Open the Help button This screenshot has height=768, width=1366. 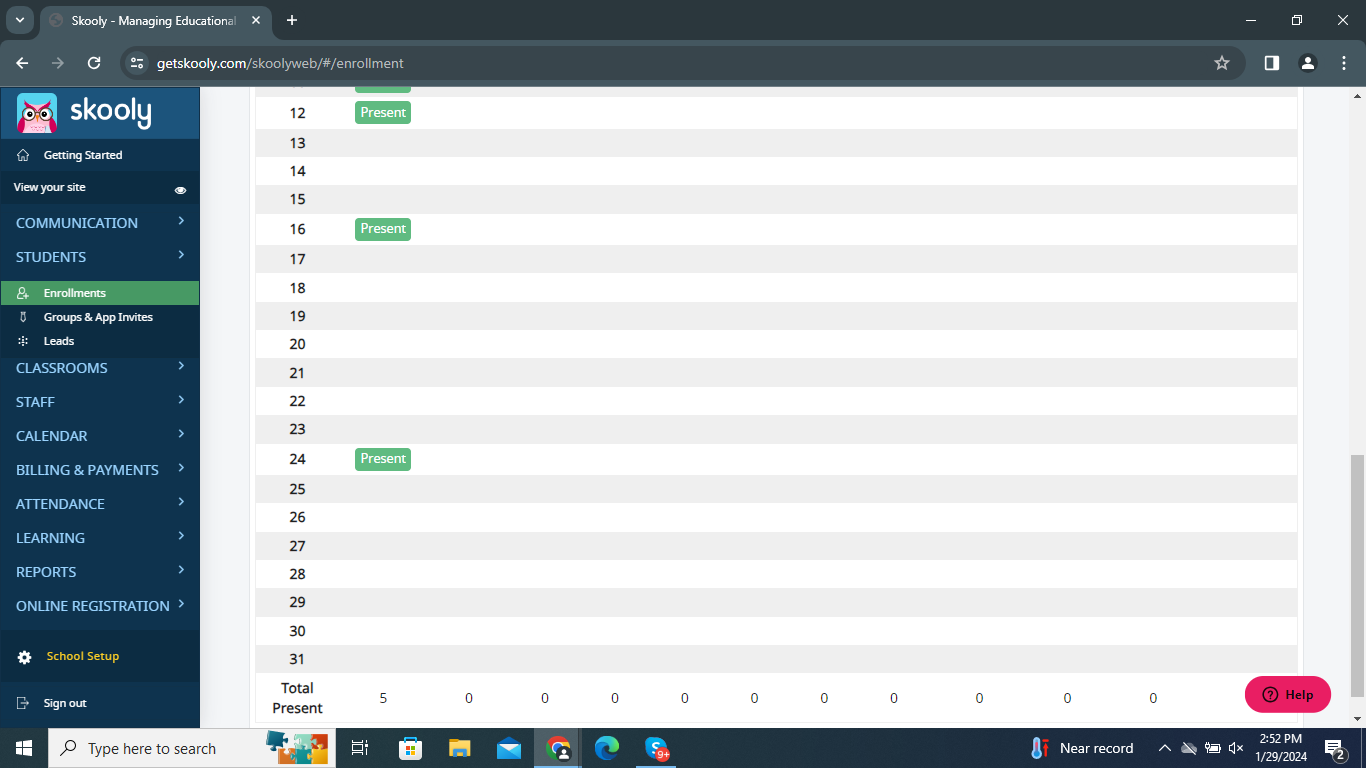tap(1288, 694)
